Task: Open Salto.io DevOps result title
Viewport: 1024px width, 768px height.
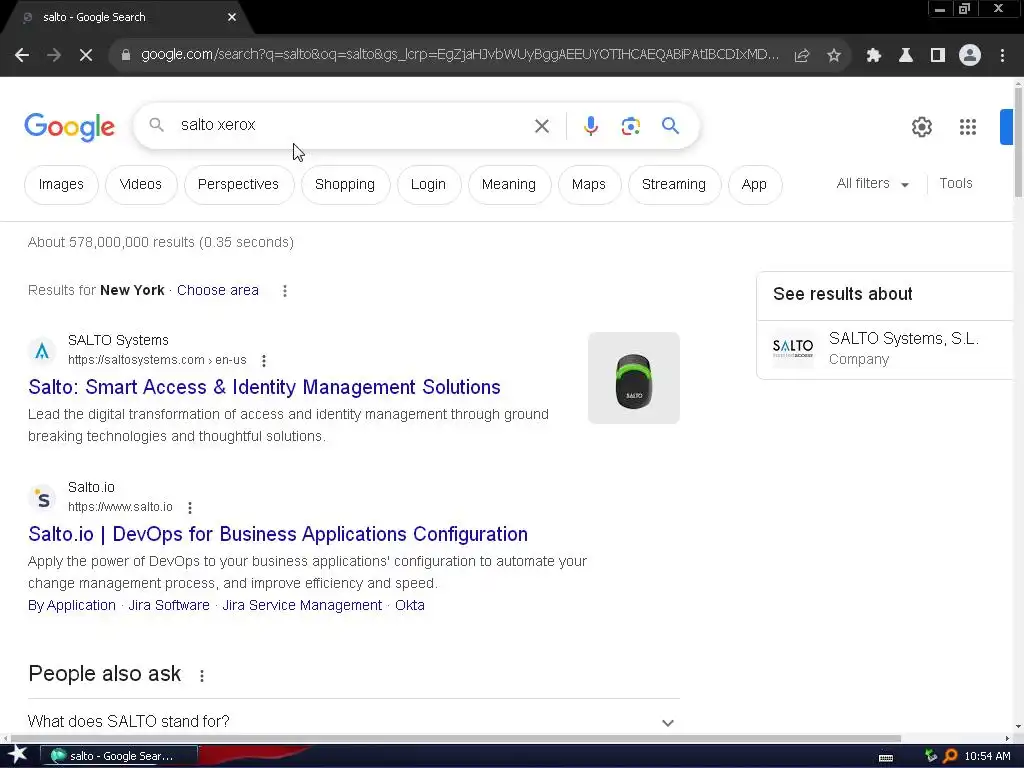Action: (x=278, y=534)
